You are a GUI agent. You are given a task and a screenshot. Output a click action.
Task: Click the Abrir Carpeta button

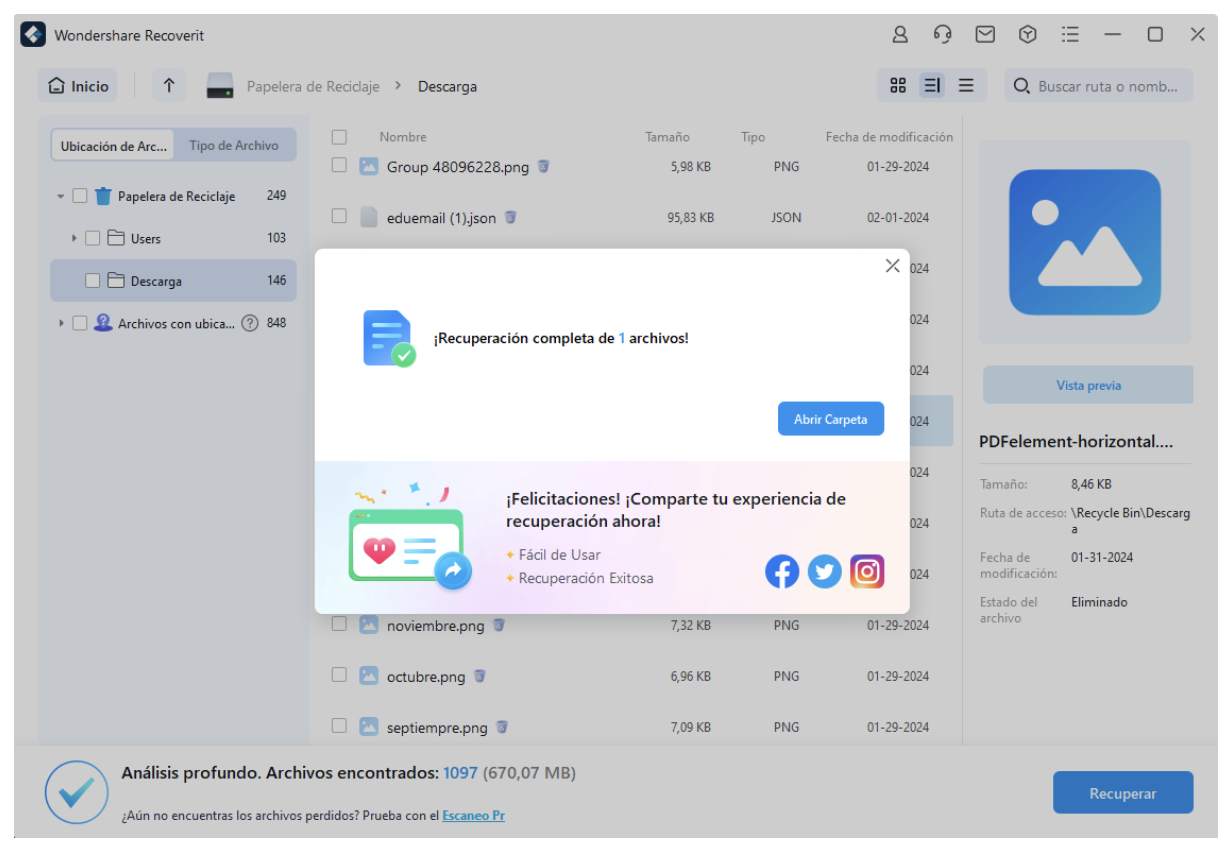831,419
